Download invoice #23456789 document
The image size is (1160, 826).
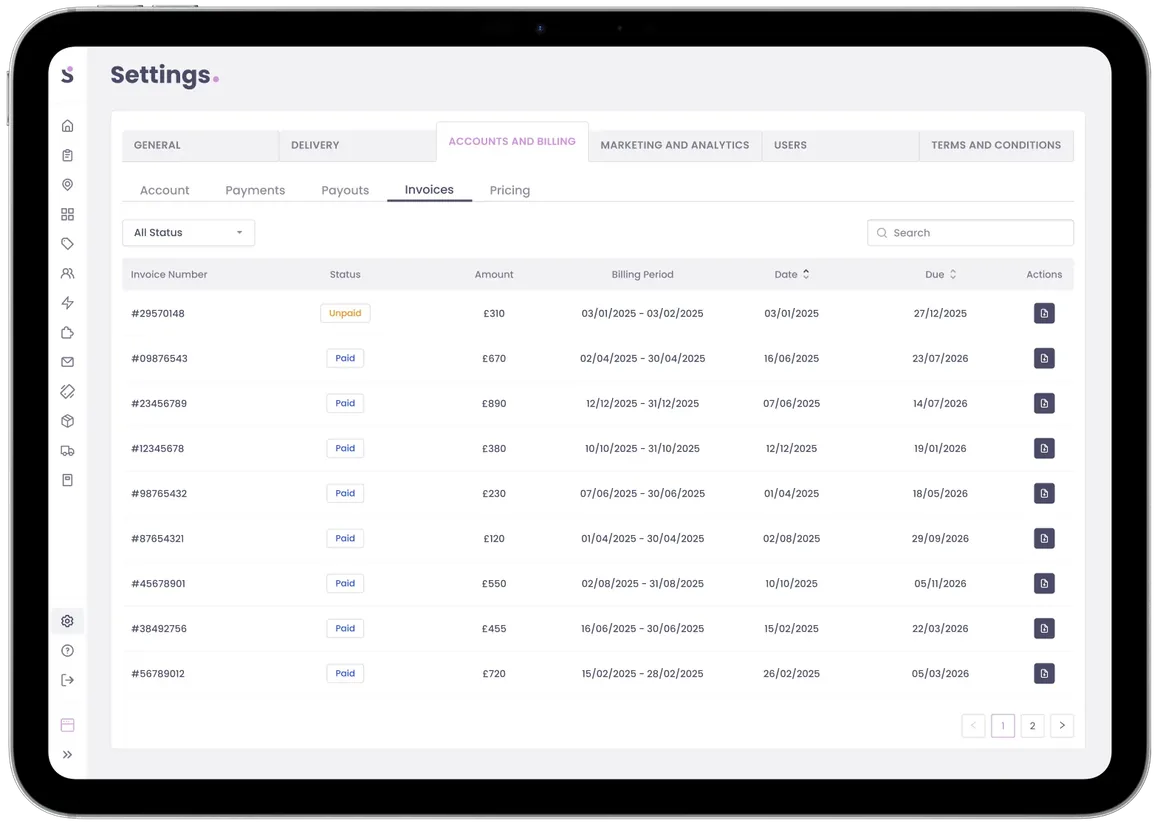coord(1044,404)
